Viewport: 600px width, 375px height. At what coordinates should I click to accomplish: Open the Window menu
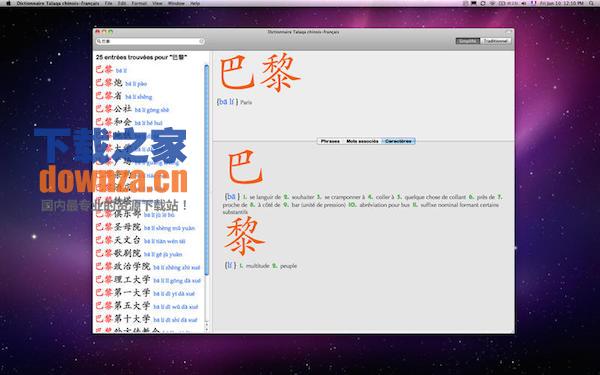176,3
